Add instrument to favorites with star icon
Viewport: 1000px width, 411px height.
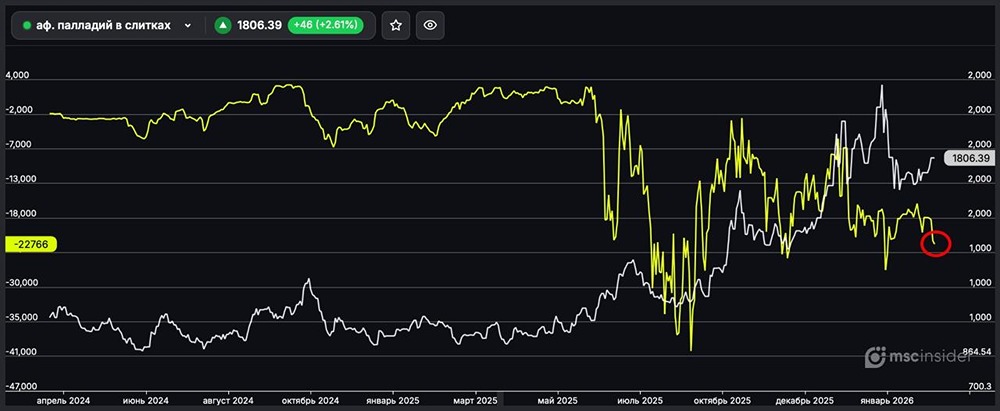point(396,26)
